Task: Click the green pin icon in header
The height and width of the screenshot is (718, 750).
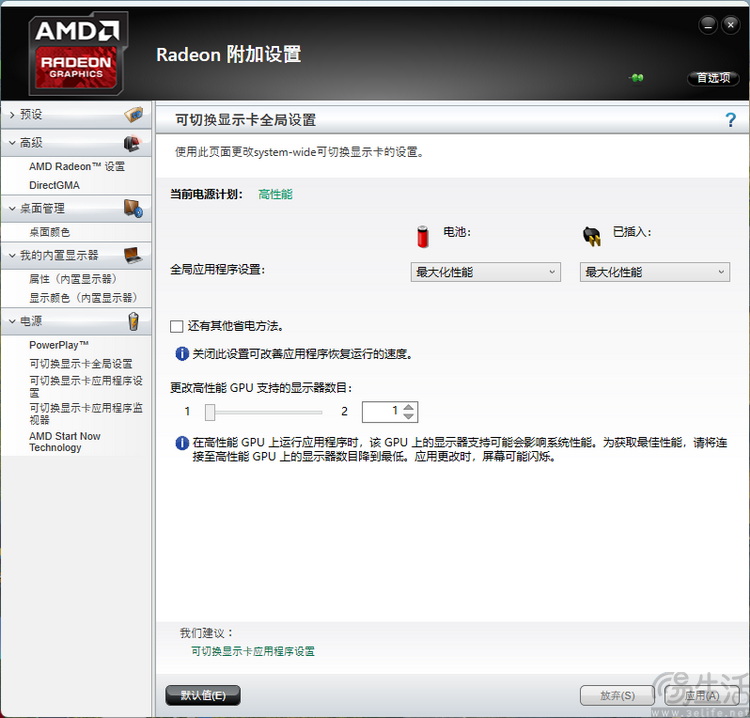Action: pyautogui.click(x=637, y=77)
